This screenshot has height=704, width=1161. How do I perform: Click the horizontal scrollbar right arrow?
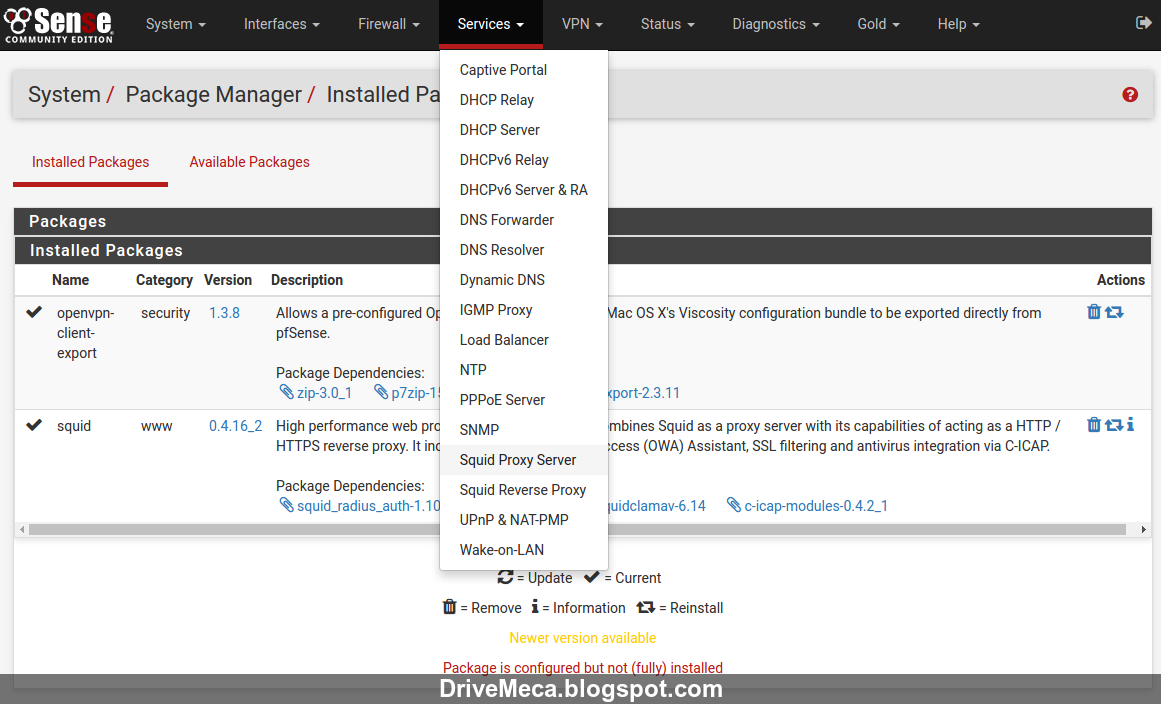[1143, 529]
